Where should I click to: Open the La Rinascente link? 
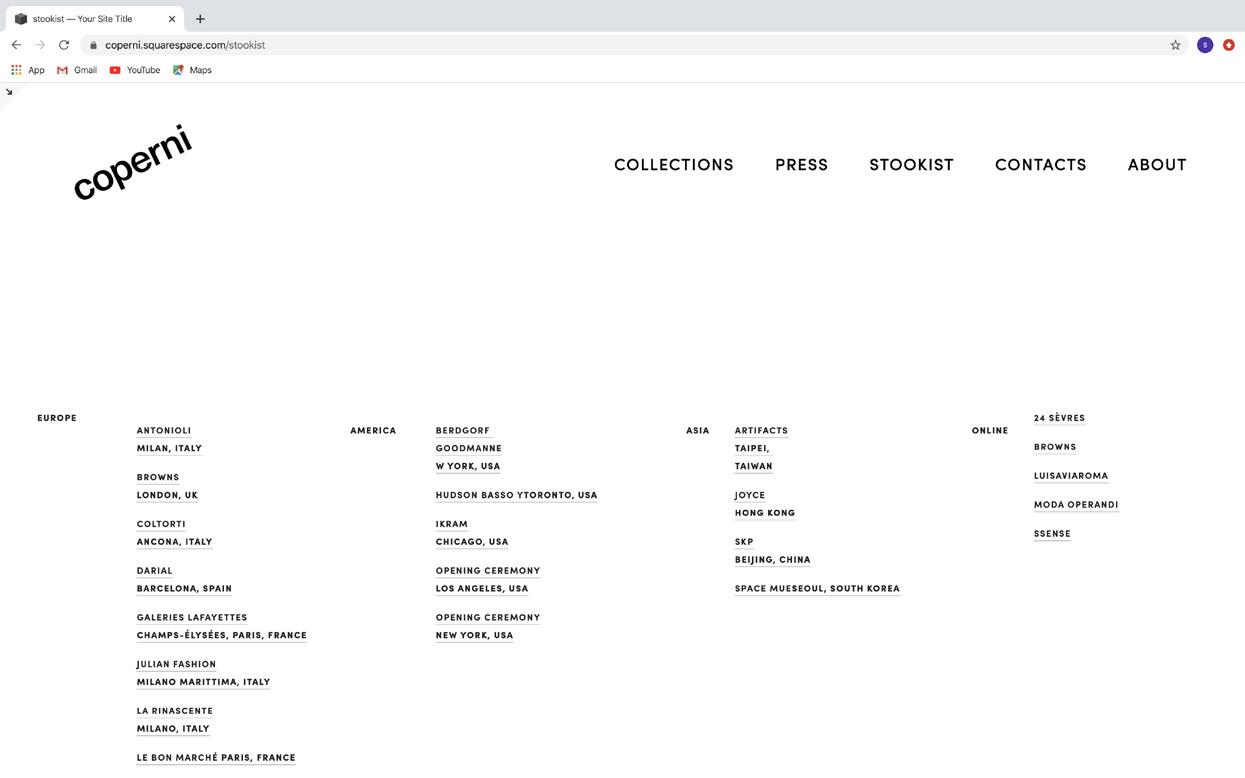[175, 712]
